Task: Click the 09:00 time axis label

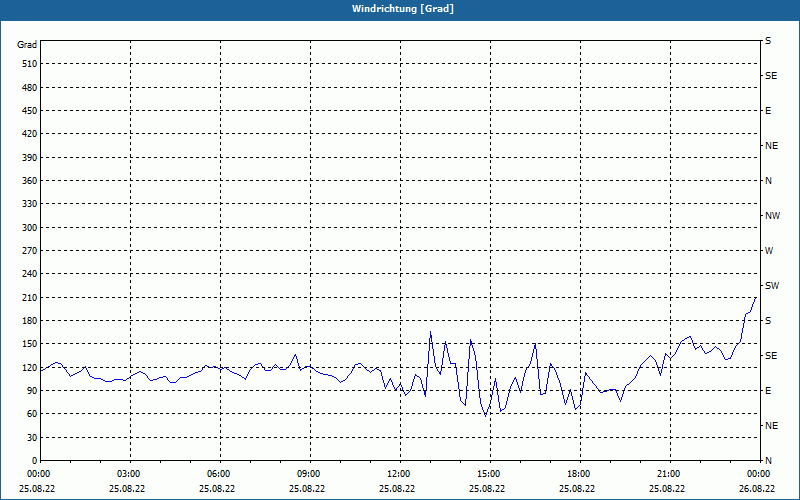Action: [310, 473]
